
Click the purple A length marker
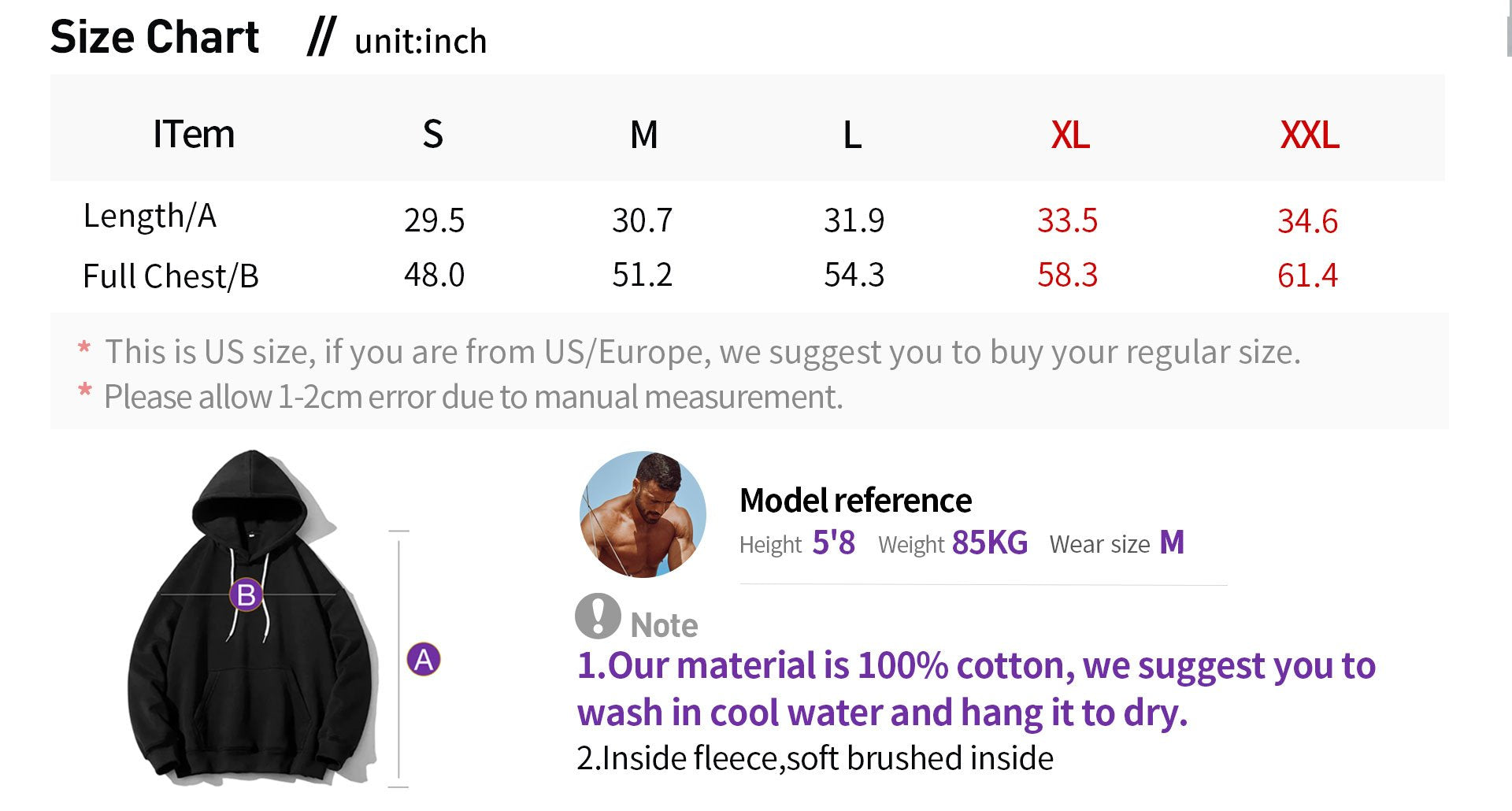pos(423,659)
